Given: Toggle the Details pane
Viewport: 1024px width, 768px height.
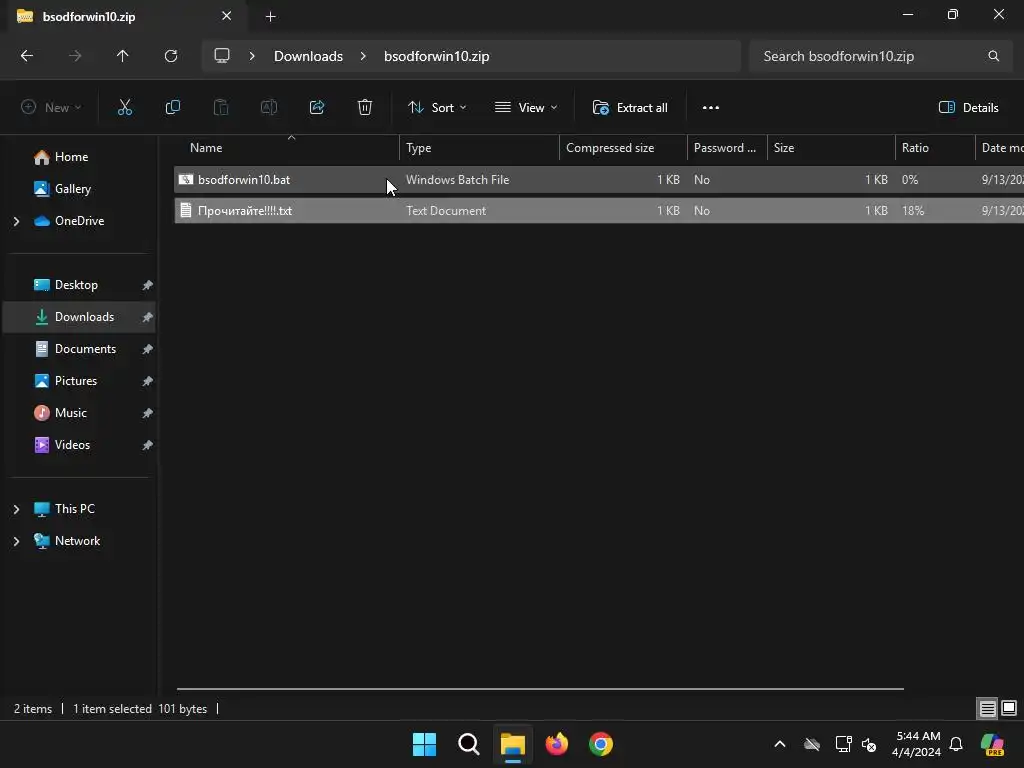Looking at the screenshot, I should tap(968, 108).
